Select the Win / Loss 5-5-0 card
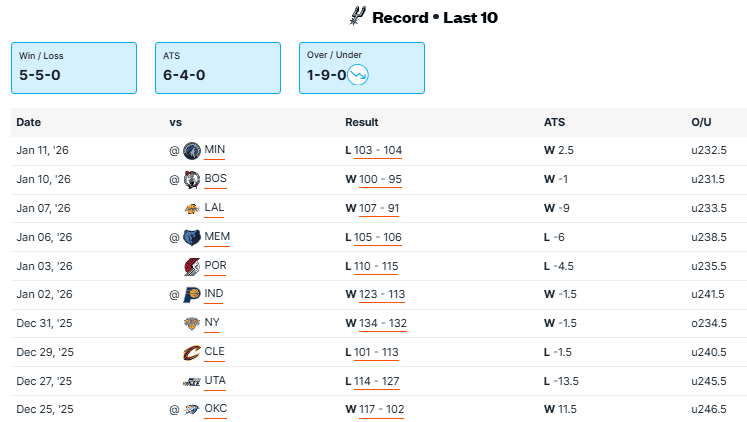Screen dimensions: 747x422 (73, 68)
